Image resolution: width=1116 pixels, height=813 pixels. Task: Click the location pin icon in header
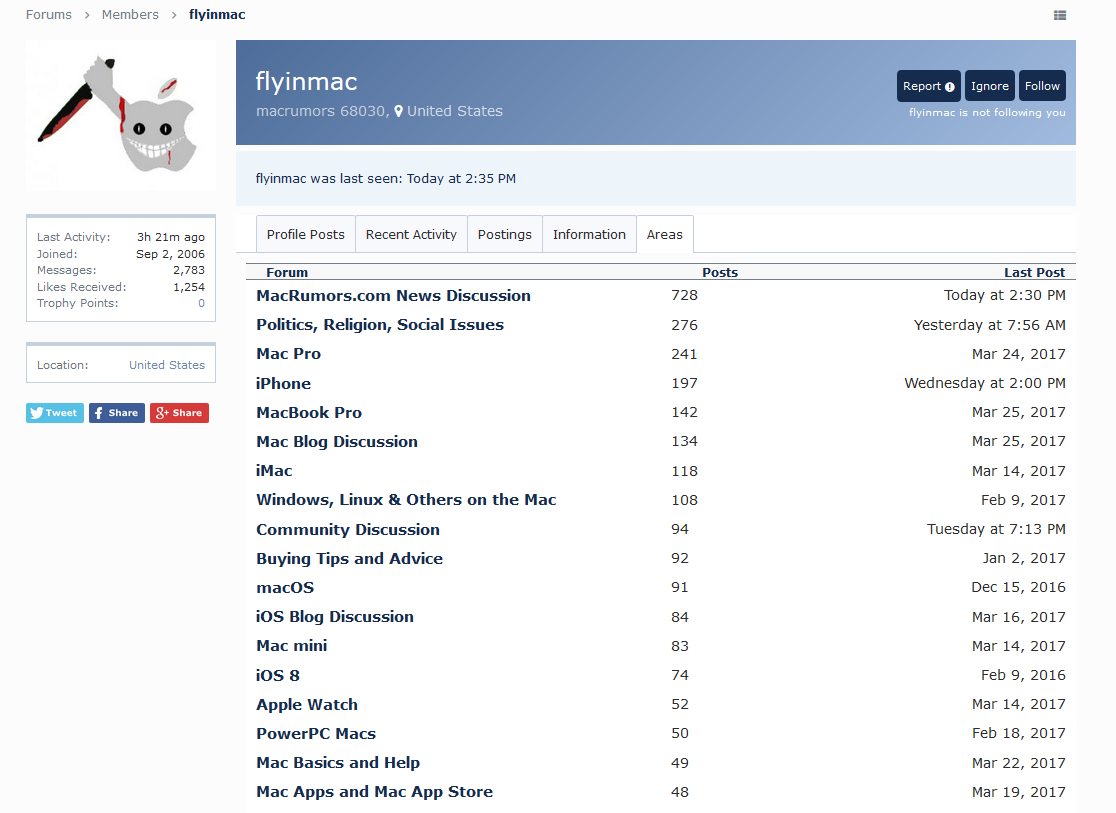pos(399,111)
